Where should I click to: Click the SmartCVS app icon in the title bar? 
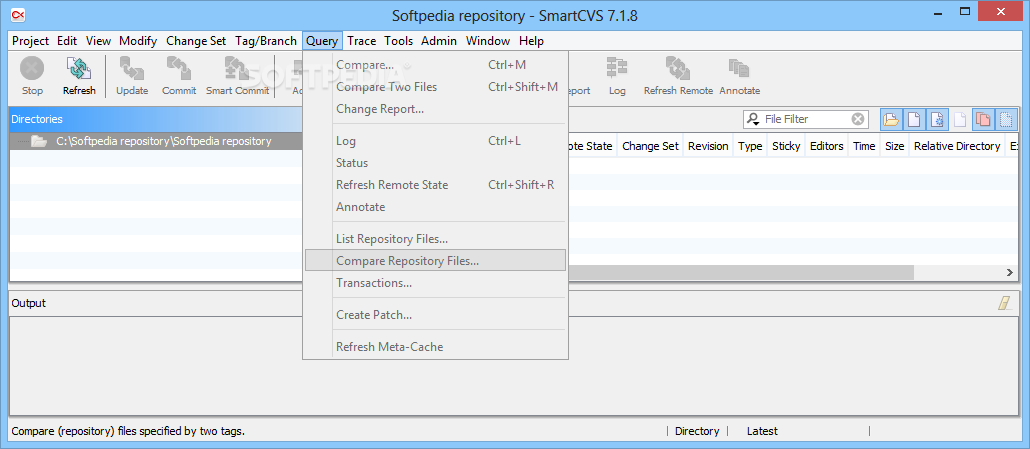18,13
